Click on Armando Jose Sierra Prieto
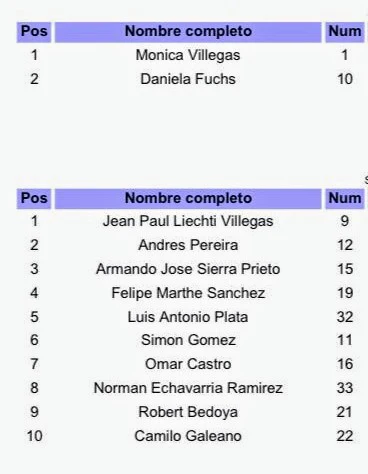This screenshot has height=474, width=368. [188, 269]
